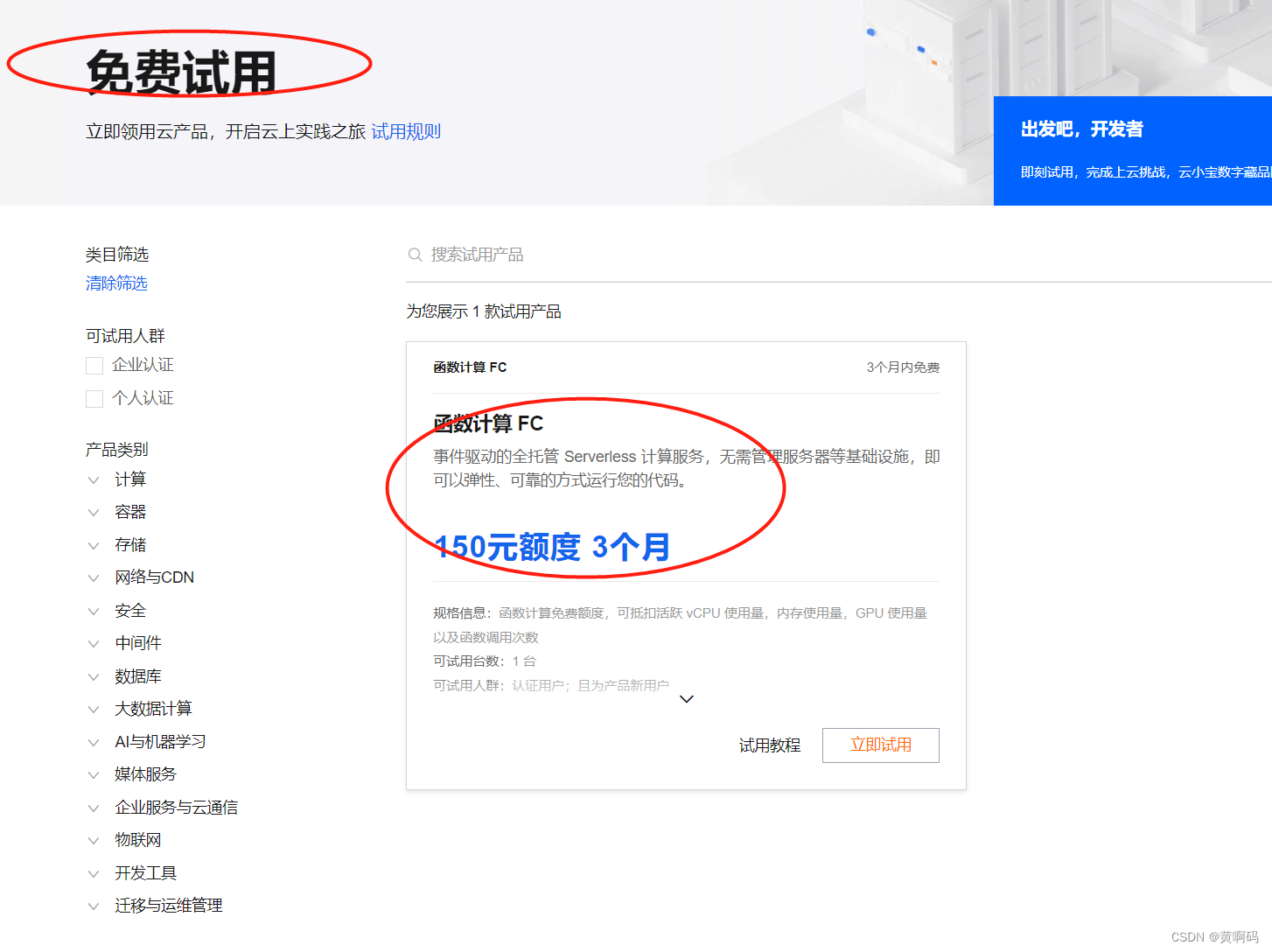Select the 开发工具 category label

[146, 873]
